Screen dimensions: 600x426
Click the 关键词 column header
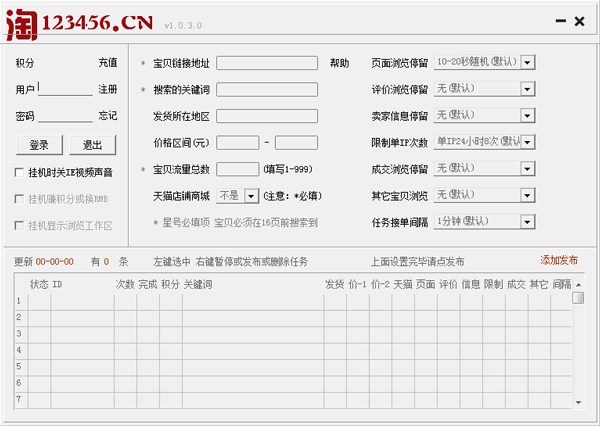(x=198, y=284)
